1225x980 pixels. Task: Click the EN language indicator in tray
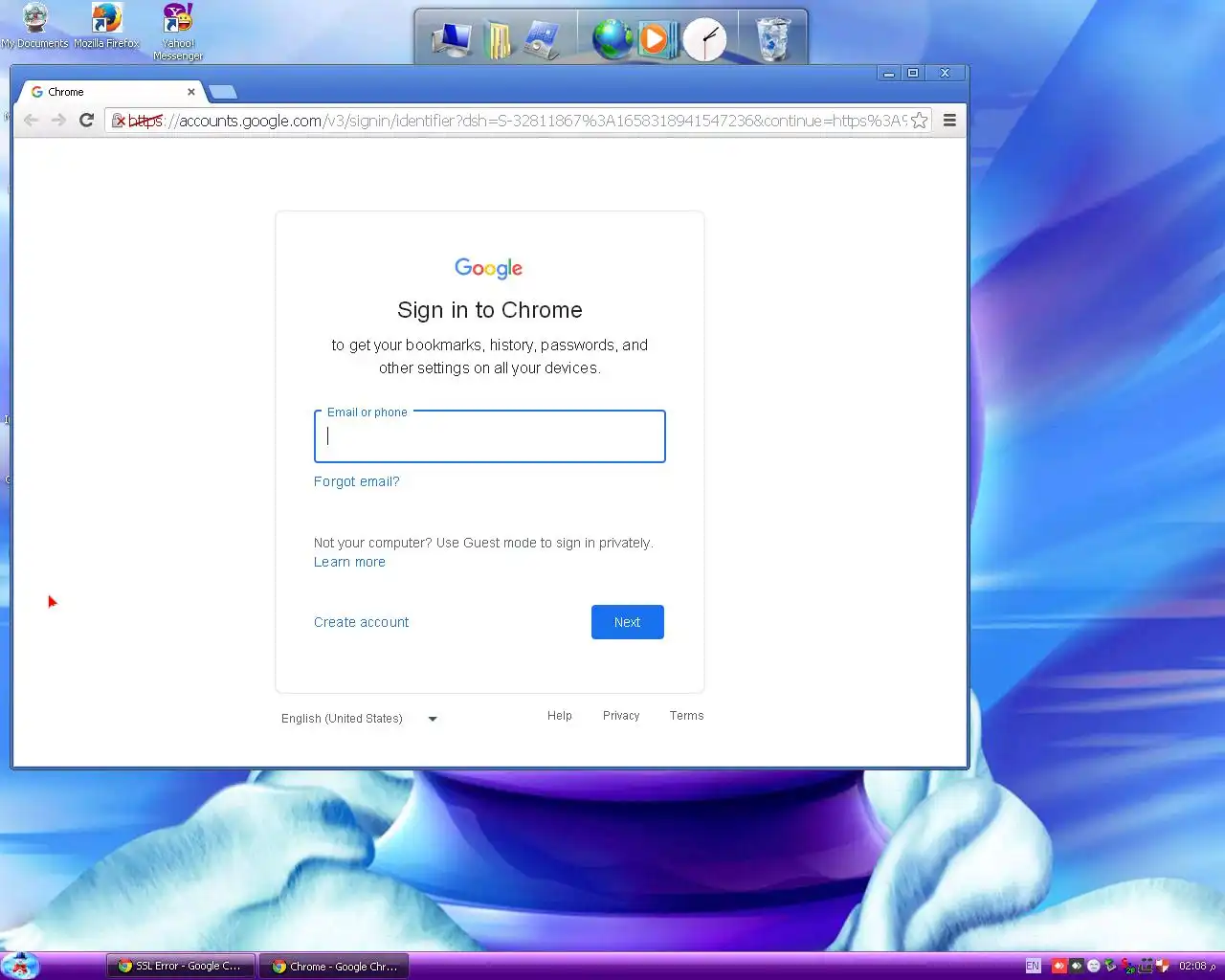coord(1033,966)
